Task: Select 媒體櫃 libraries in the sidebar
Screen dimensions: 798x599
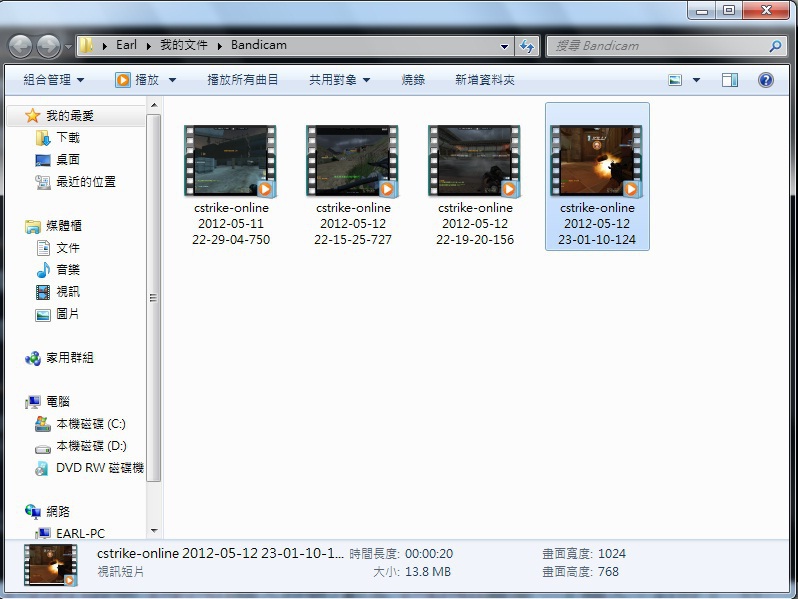Action: [64, 225]
